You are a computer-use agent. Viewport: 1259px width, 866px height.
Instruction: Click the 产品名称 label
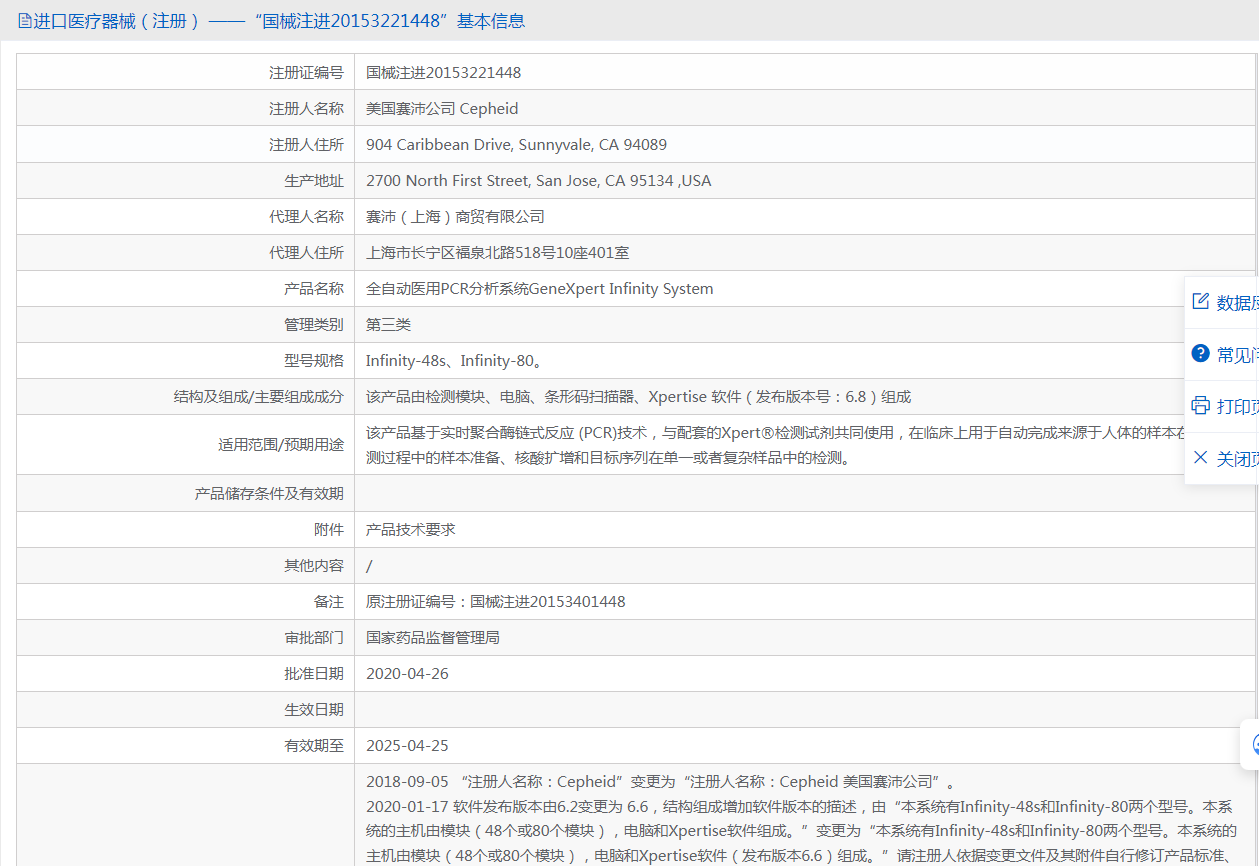tap(314, 289)
